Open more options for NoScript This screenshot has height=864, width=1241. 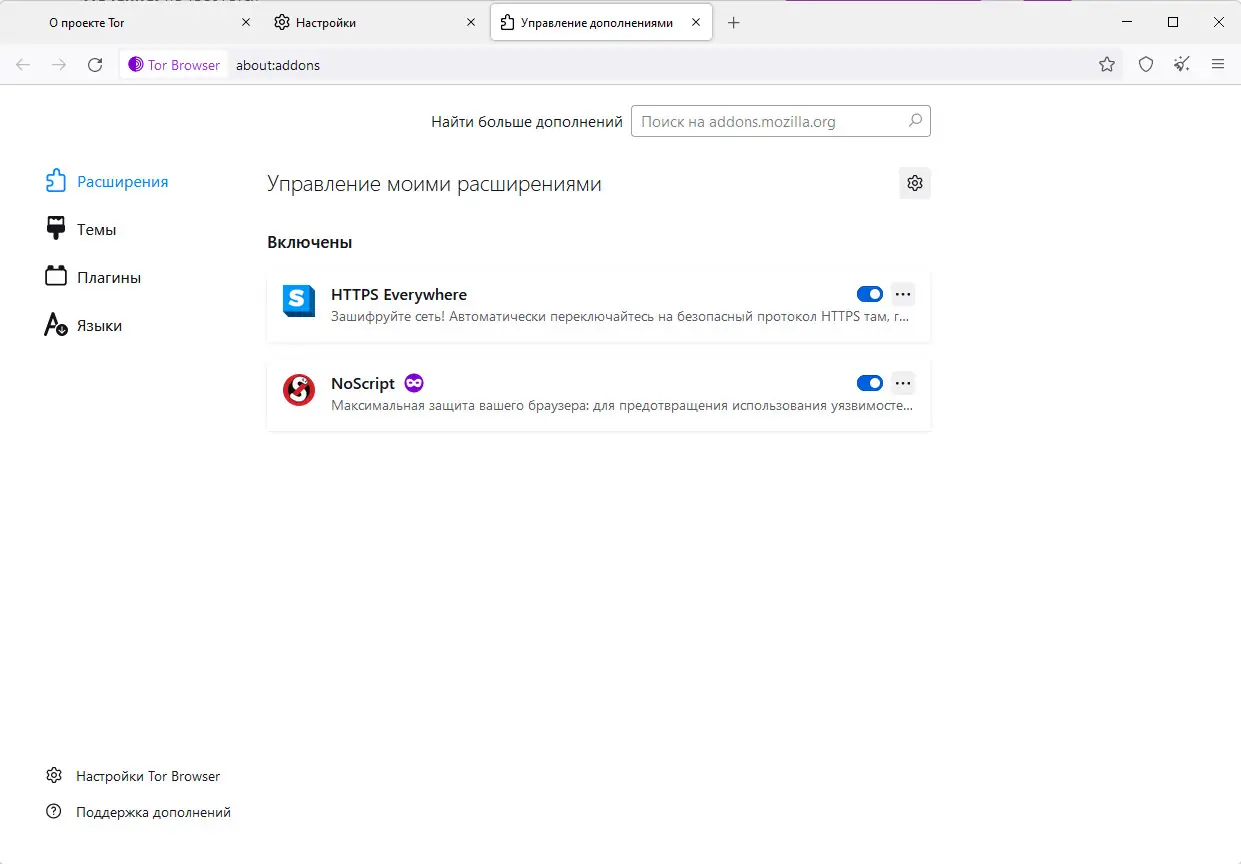click(903, 383)
